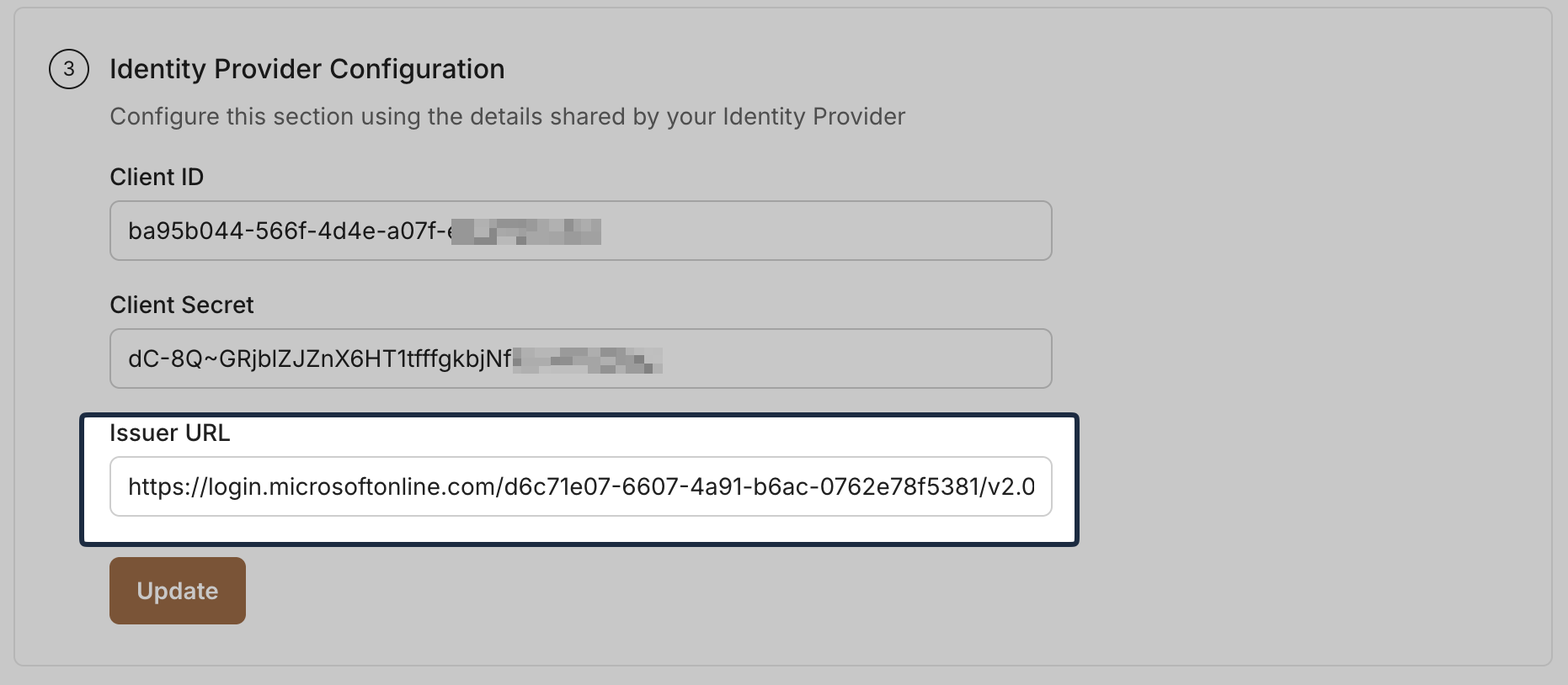Click the Client Secret input field

[581, 358]
